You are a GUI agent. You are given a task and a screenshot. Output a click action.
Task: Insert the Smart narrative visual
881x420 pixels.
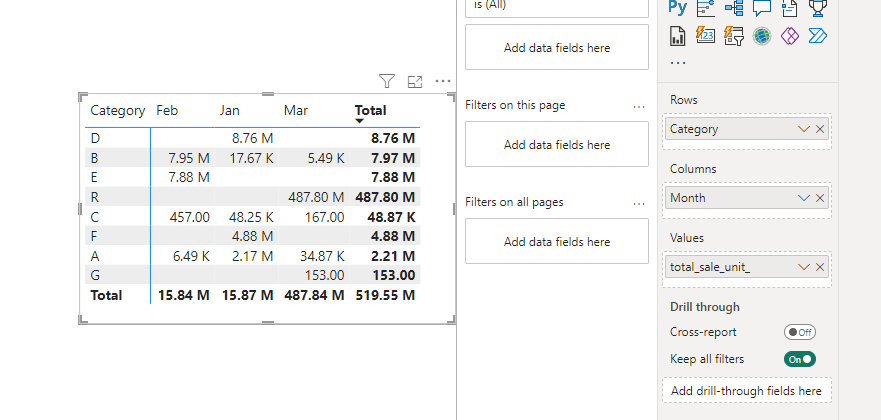tap(790, 8)
